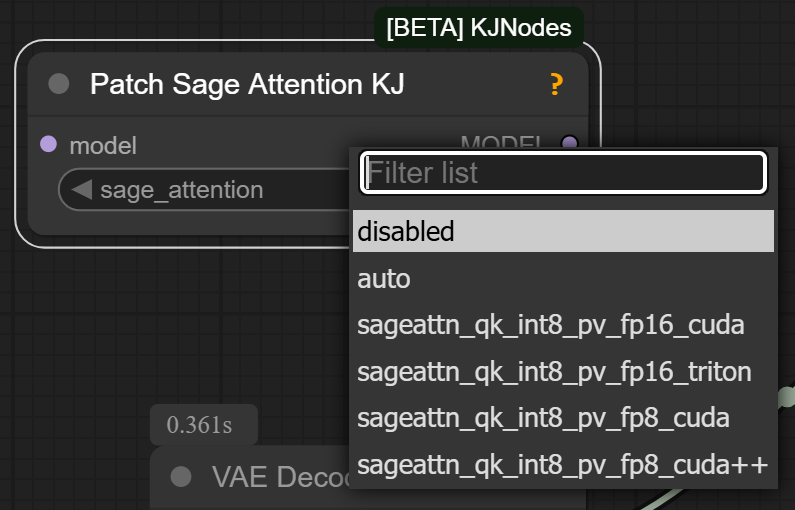Focus the Filter list search box
Viewport: 795px width, 510px height.
click(563, 172)
